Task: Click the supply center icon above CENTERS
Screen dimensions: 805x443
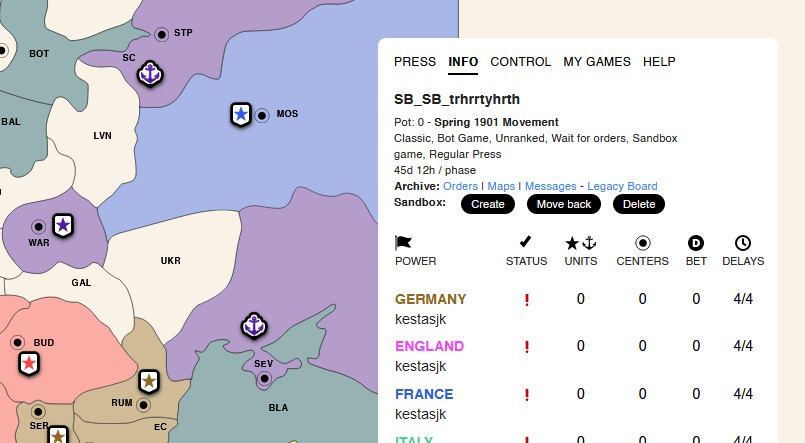Action: (642, 243)
